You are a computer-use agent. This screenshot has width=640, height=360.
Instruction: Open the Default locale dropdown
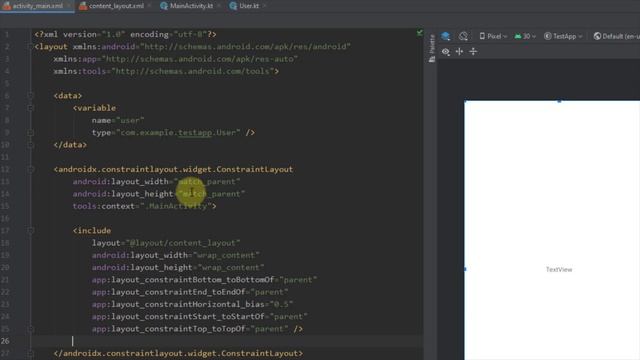pos(616,36)
